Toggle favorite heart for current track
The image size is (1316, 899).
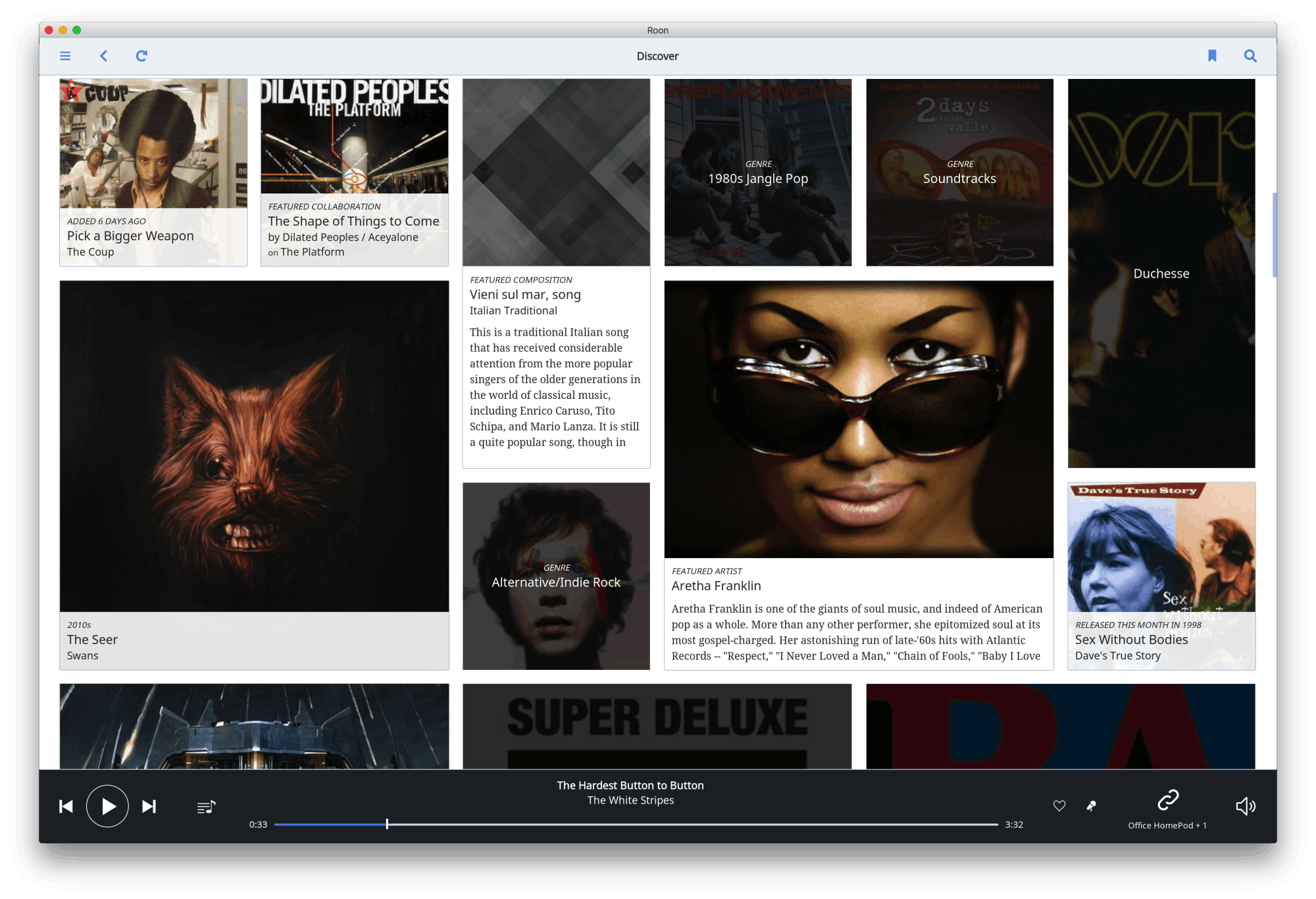click(1059, 806)
